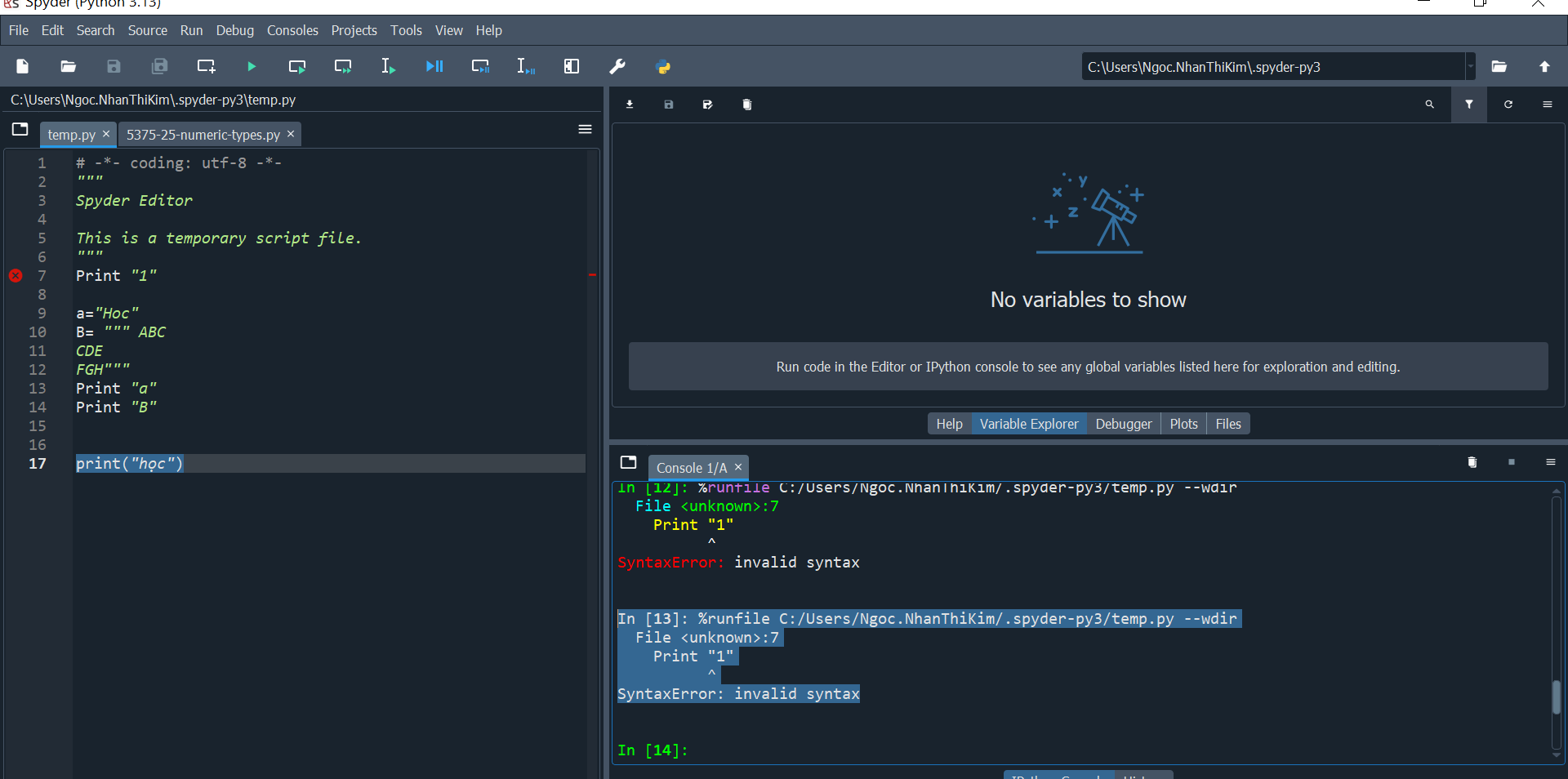Close the temp.py tab
The width and height of the screenshot is (1568, 779).
[106, 134]
